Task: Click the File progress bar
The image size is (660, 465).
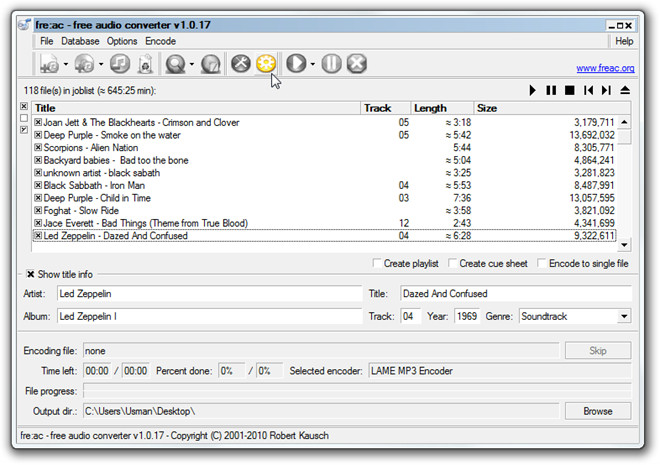Action: pos(357,391)
